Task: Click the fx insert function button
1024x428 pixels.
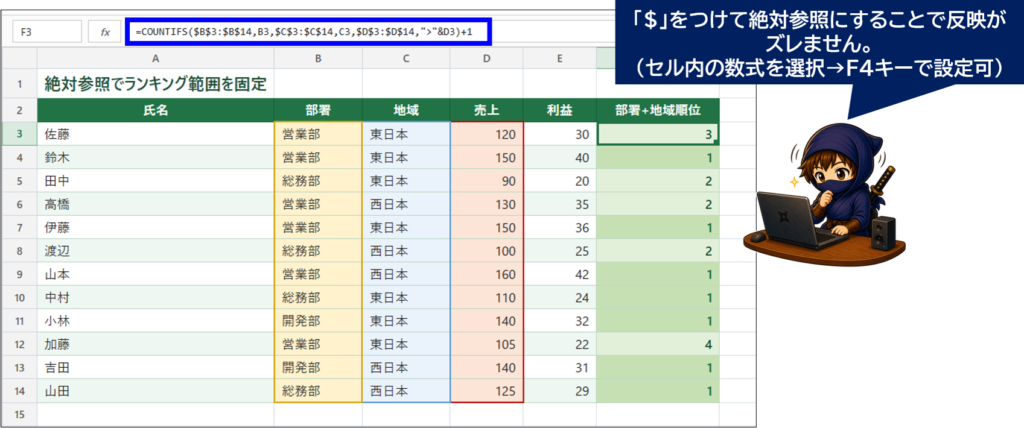Action: coord(104,31)
